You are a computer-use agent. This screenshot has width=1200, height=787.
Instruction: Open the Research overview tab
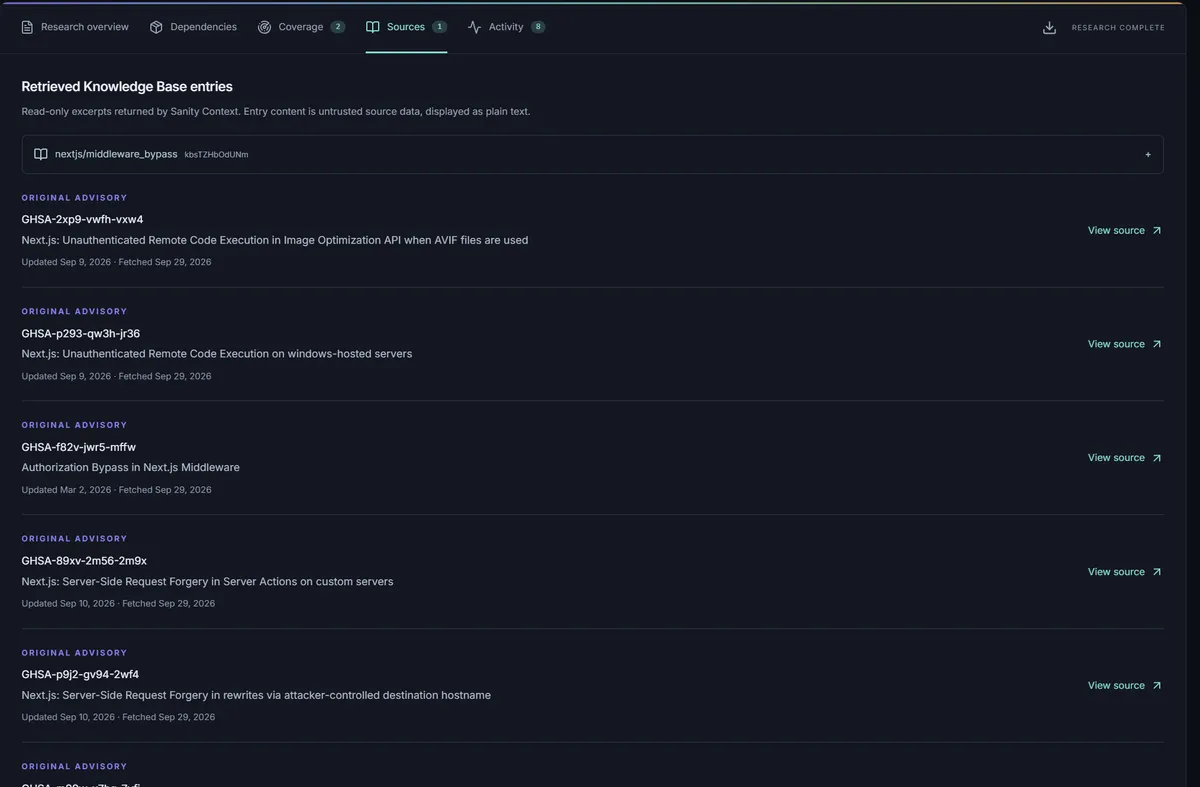[75, 27]
